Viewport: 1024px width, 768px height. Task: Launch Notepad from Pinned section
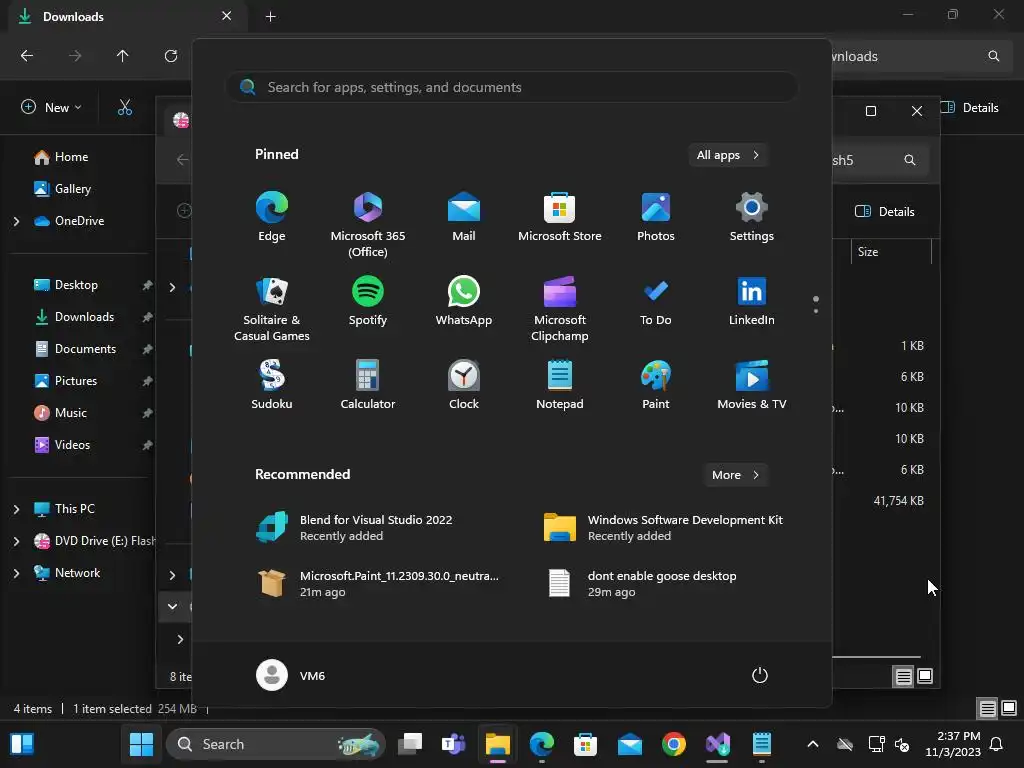(560, 385)
